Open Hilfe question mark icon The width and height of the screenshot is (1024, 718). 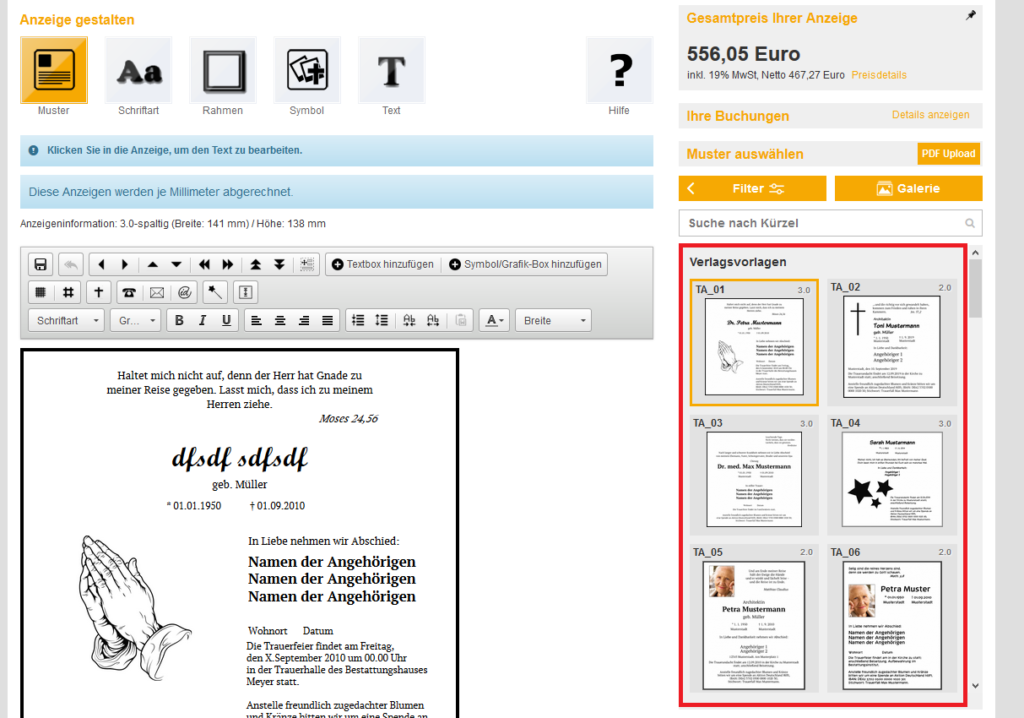pyautogui.click(x=619, y=71)
